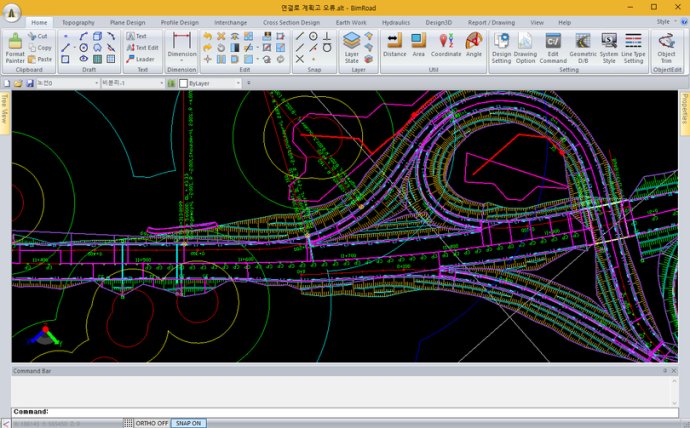Open the ByLayer color dropdown
This screenshot has height=428, width=690.
point(238,83)
